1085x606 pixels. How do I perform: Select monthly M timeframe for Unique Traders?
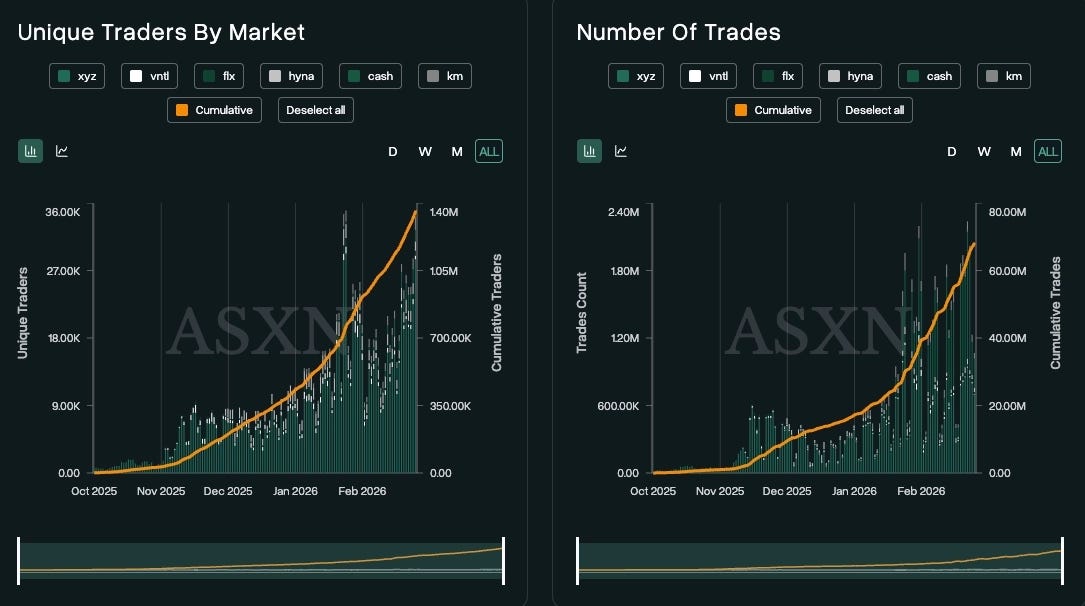457,152
